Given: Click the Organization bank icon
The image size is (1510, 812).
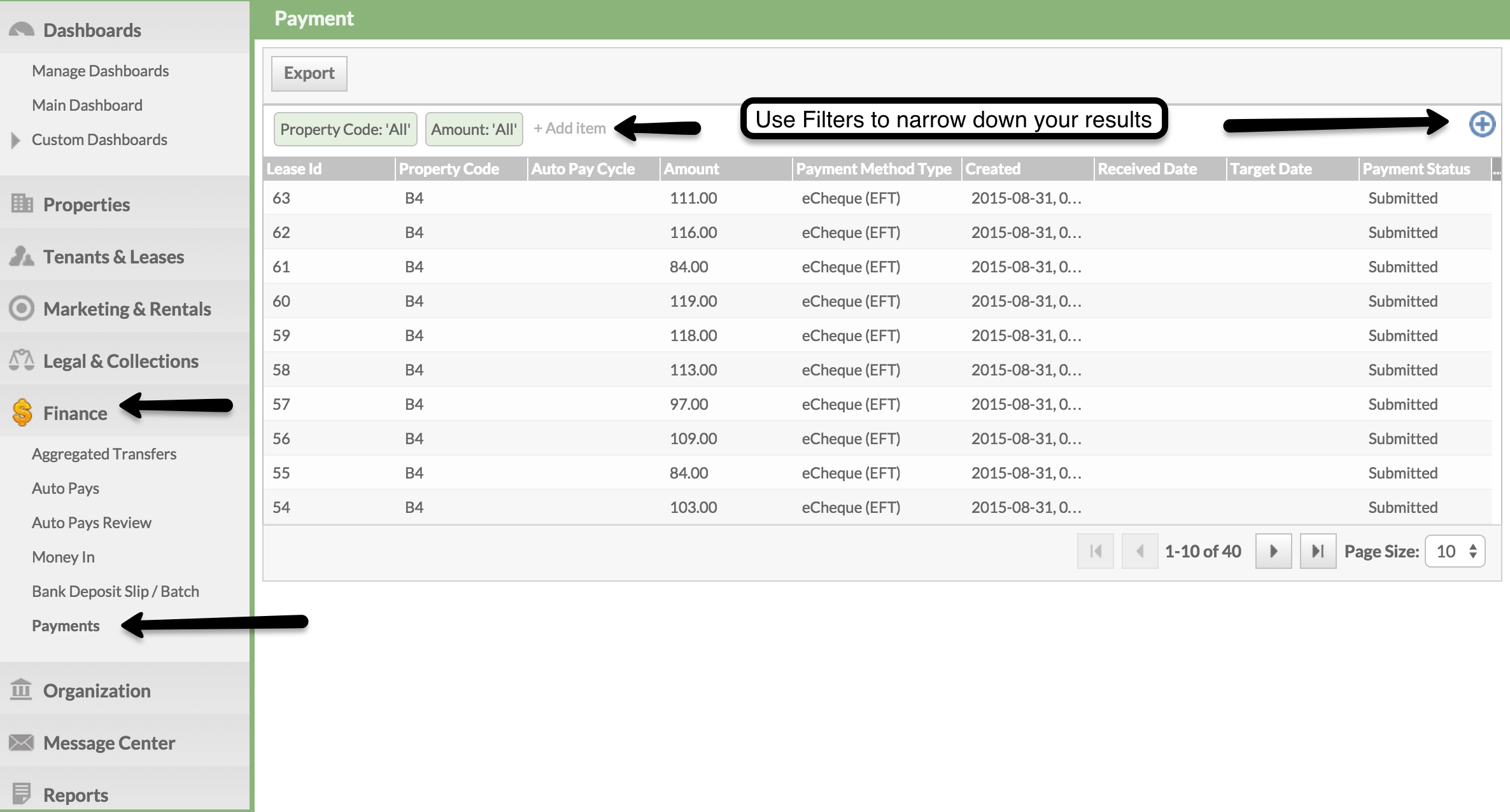Looking at the screenshot, I should click(x=21, y=690).
